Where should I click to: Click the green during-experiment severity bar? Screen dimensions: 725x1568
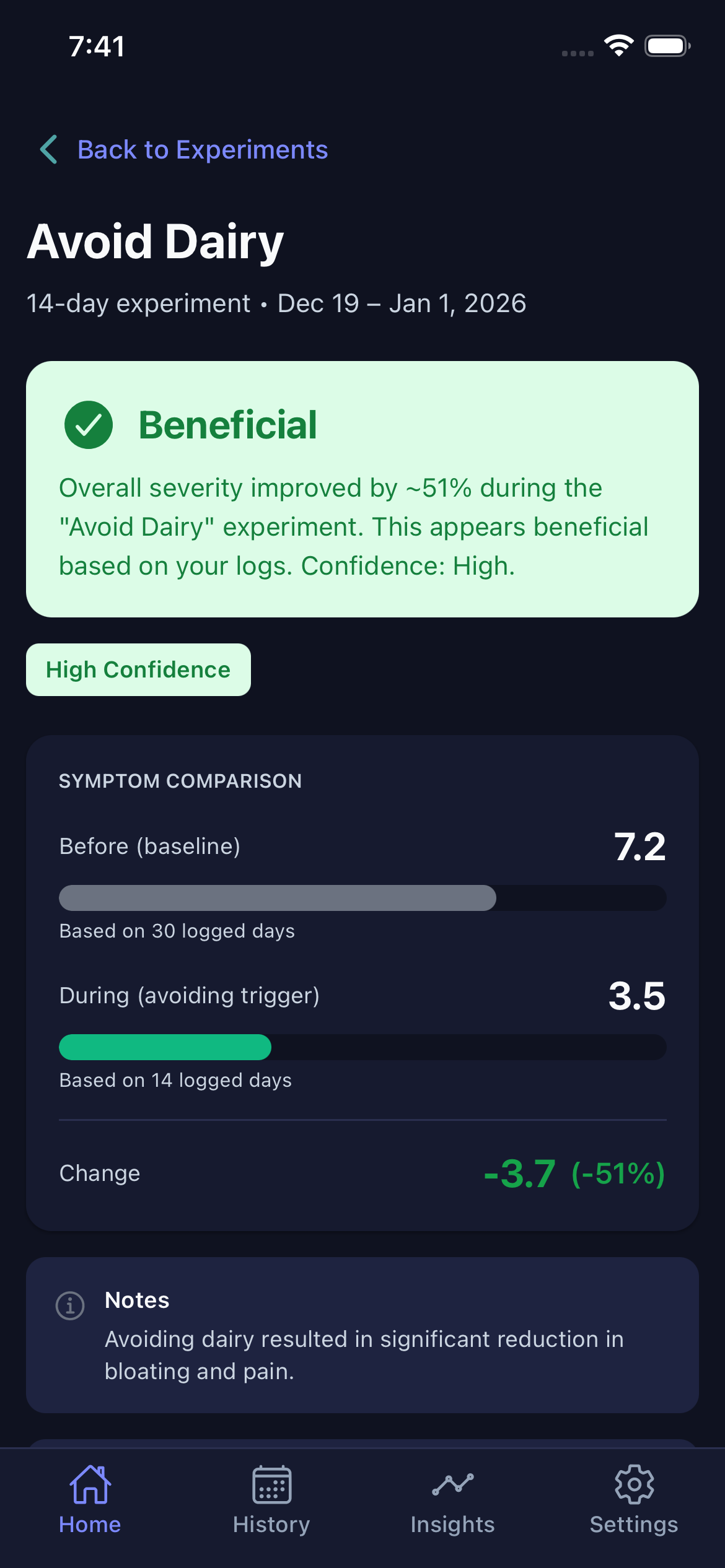[165, 1047]
